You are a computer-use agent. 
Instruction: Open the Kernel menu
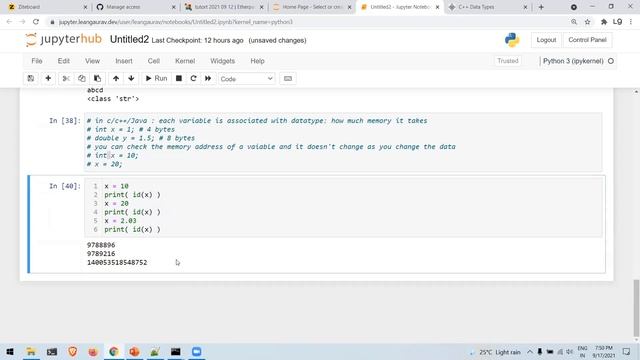pos(185,61)
